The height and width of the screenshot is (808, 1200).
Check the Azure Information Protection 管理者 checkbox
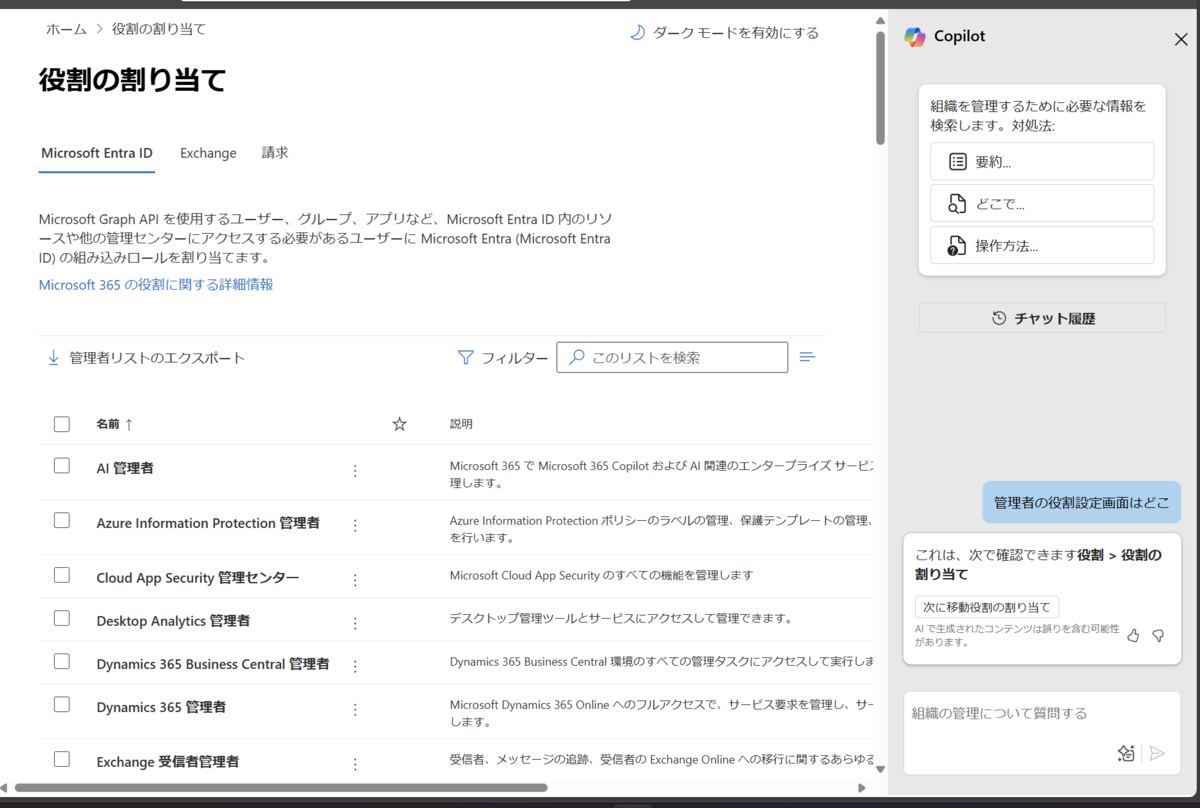click(62, 520)
